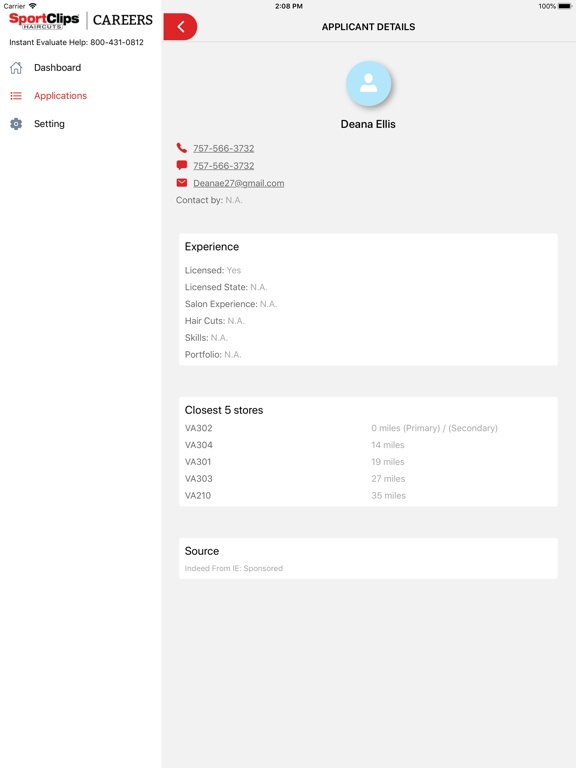Select store VA302
This screenshot has width=576, height=768.
coord(198,428)
